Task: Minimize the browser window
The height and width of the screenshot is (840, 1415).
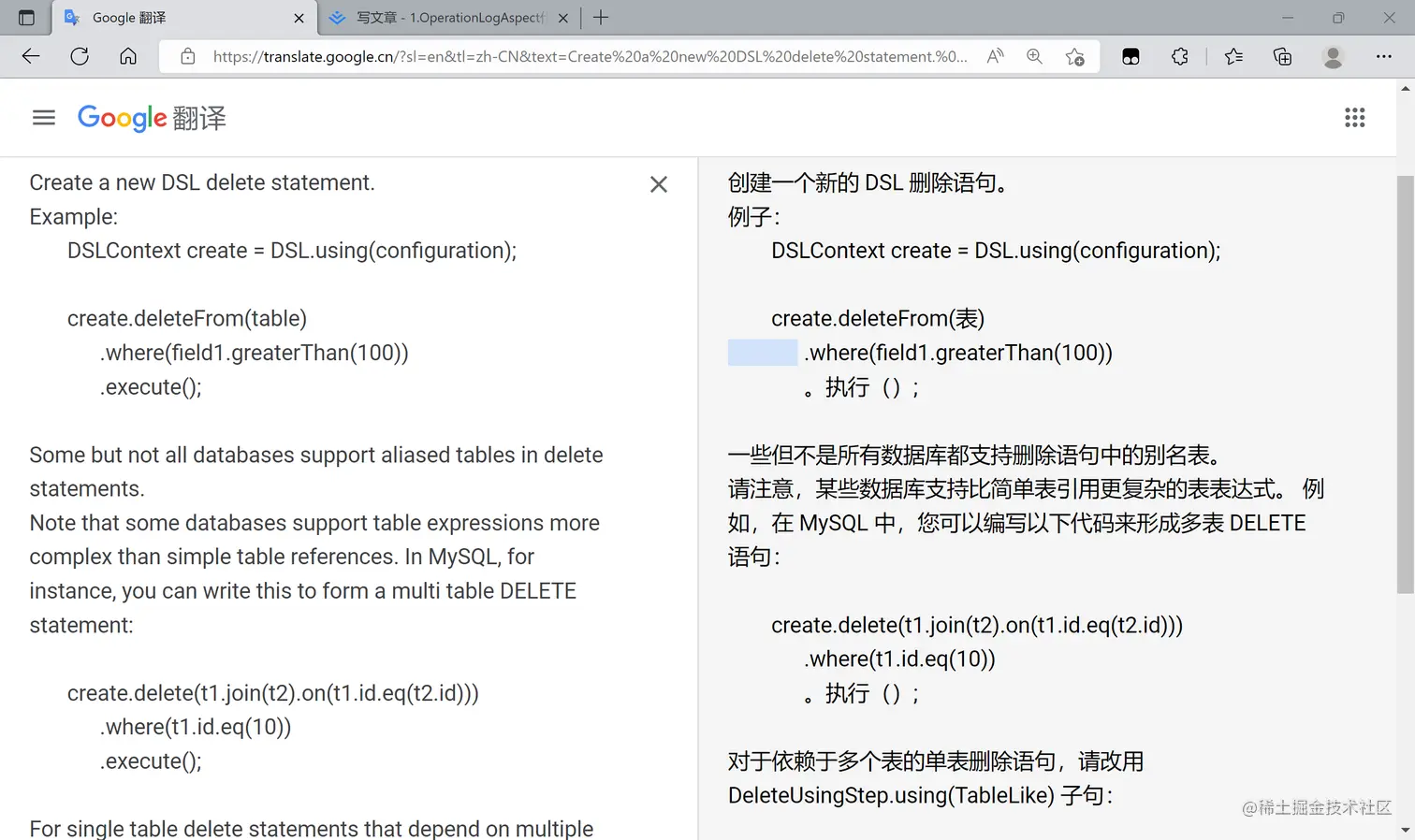Action: point(1288,18)
